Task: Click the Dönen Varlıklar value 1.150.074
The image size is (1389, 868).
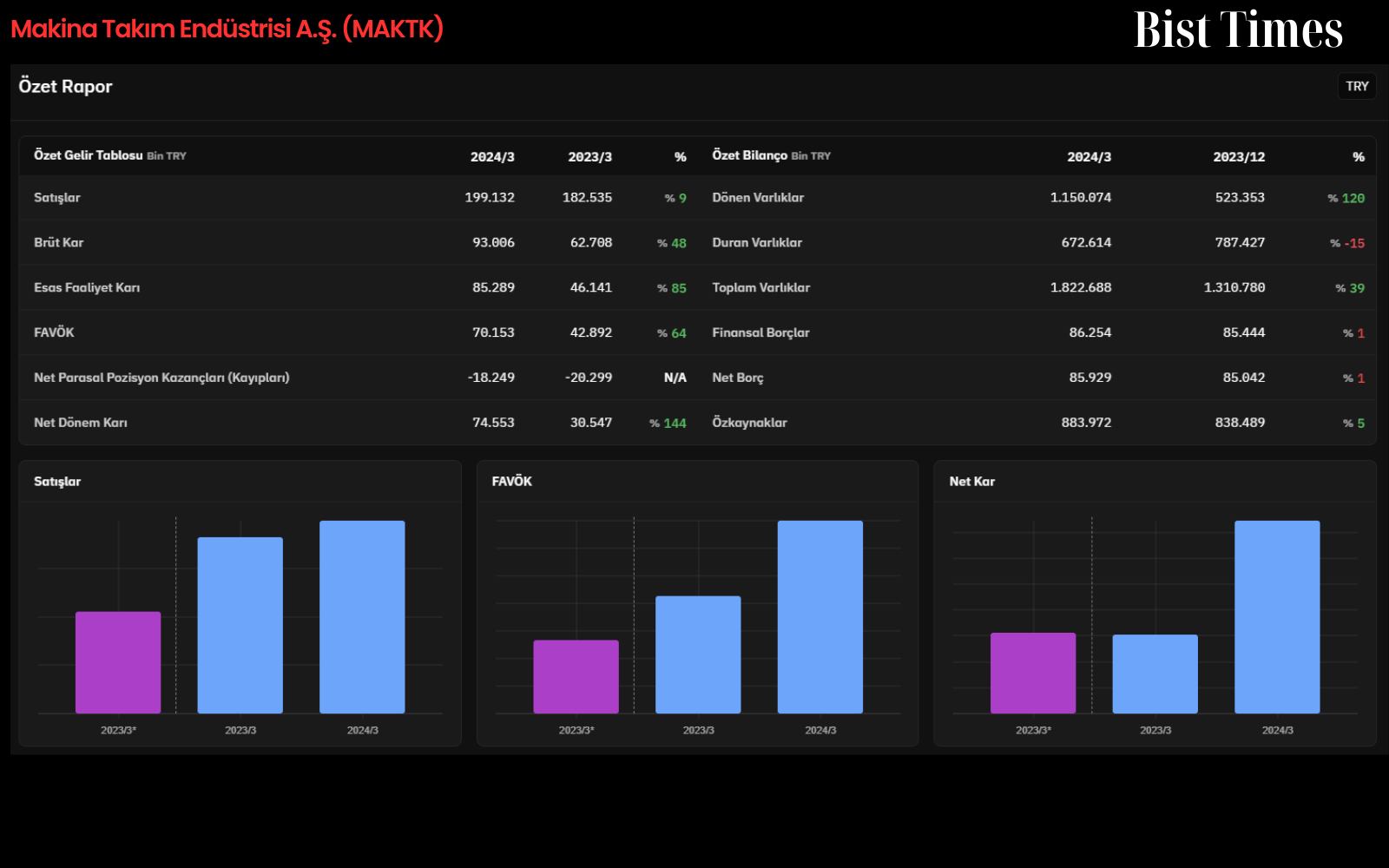Action: pyautogui.click(x=1081, y=198)
